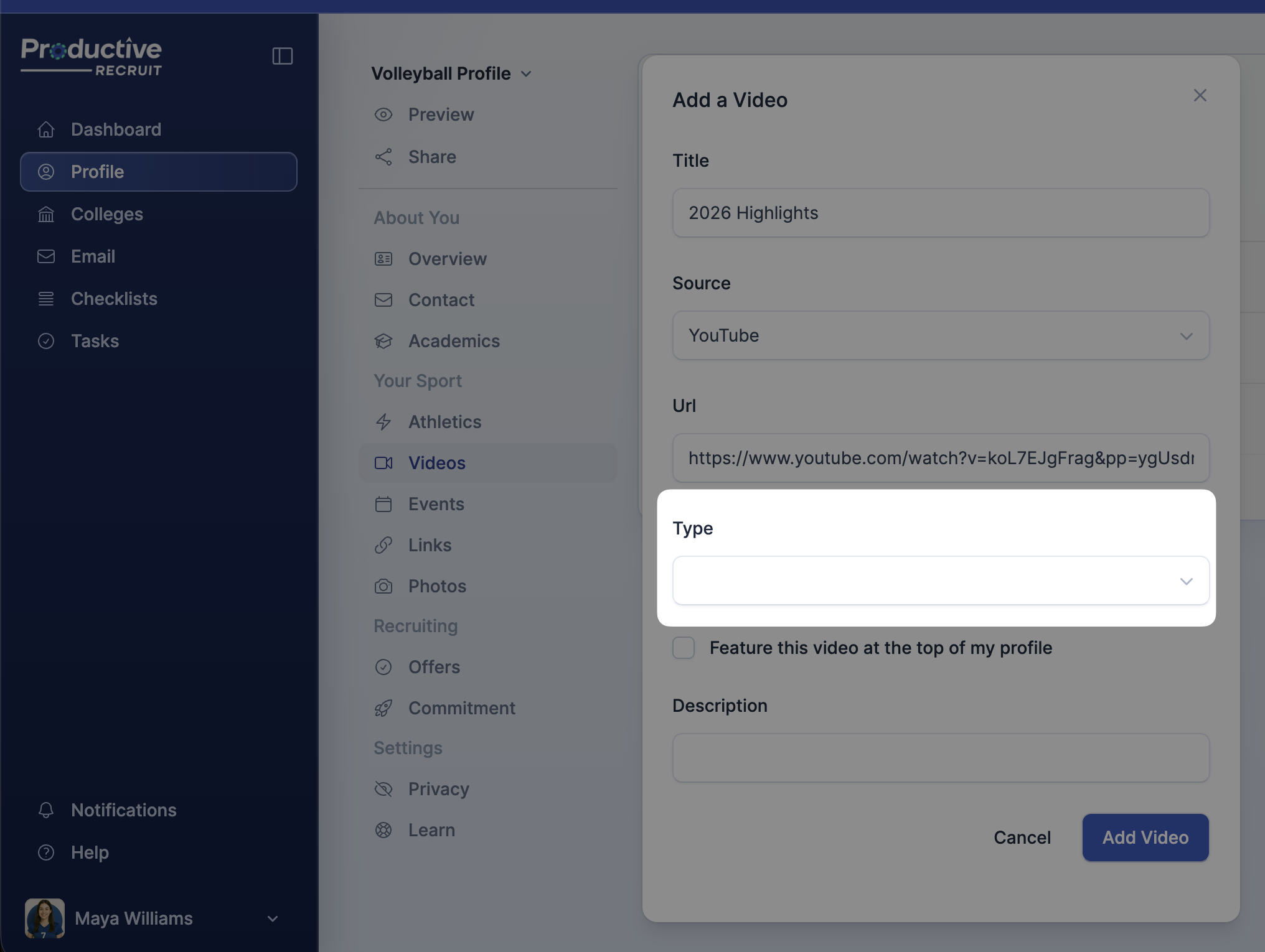Click the Commitment rocket icon
The image size is (1265, 952).
pyautogui.click(x=383, y=708)
